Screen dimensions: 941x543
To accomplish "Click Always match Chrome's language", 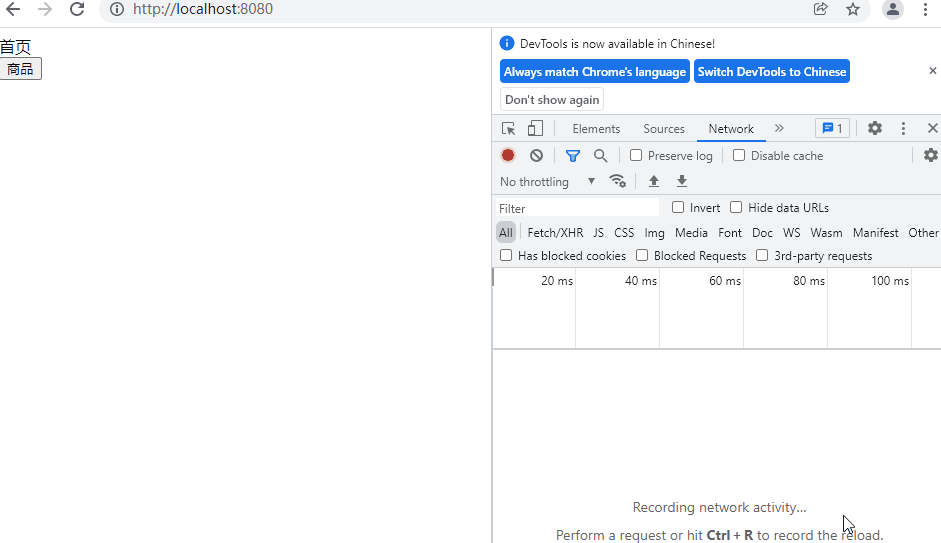I will tap(595, 71).
